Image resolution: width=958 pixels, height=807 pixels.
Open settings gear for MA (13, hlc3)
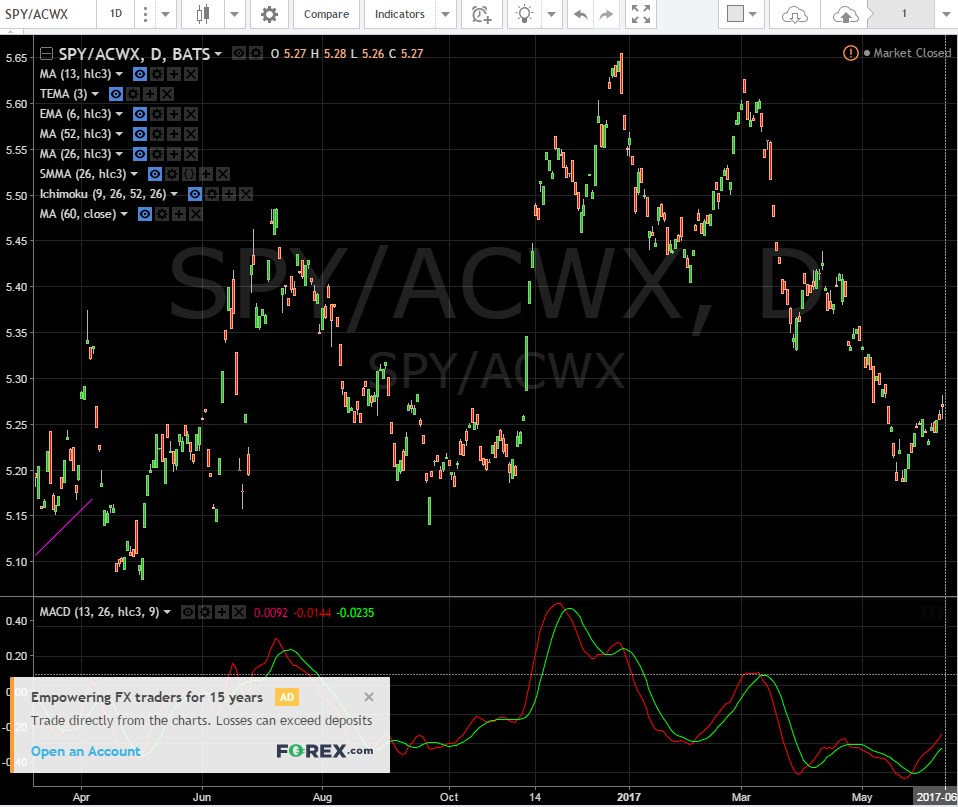[x=157, y=74]
